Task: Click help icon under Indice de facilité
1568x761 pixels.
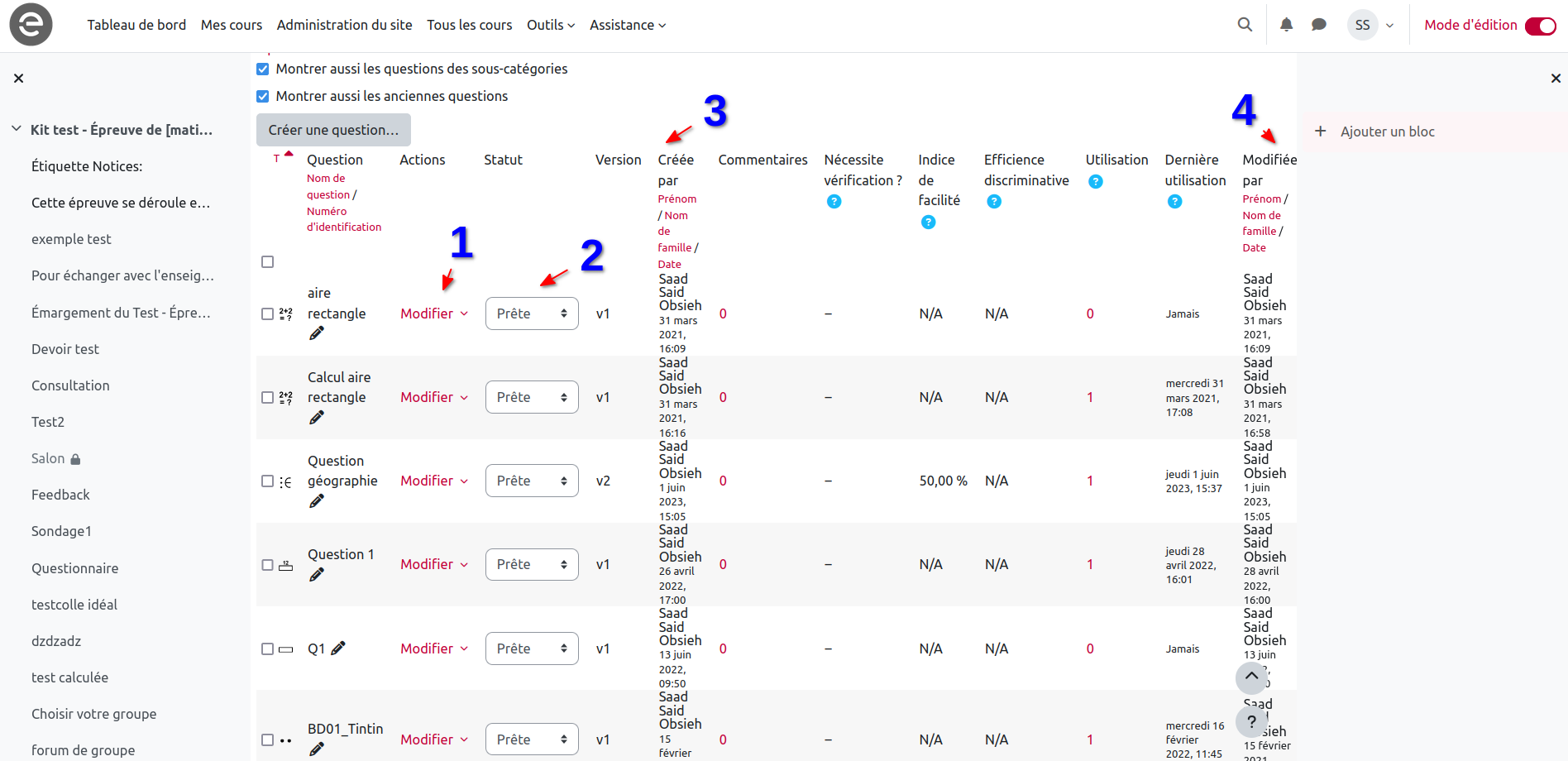Action: (x=928, y=222)
